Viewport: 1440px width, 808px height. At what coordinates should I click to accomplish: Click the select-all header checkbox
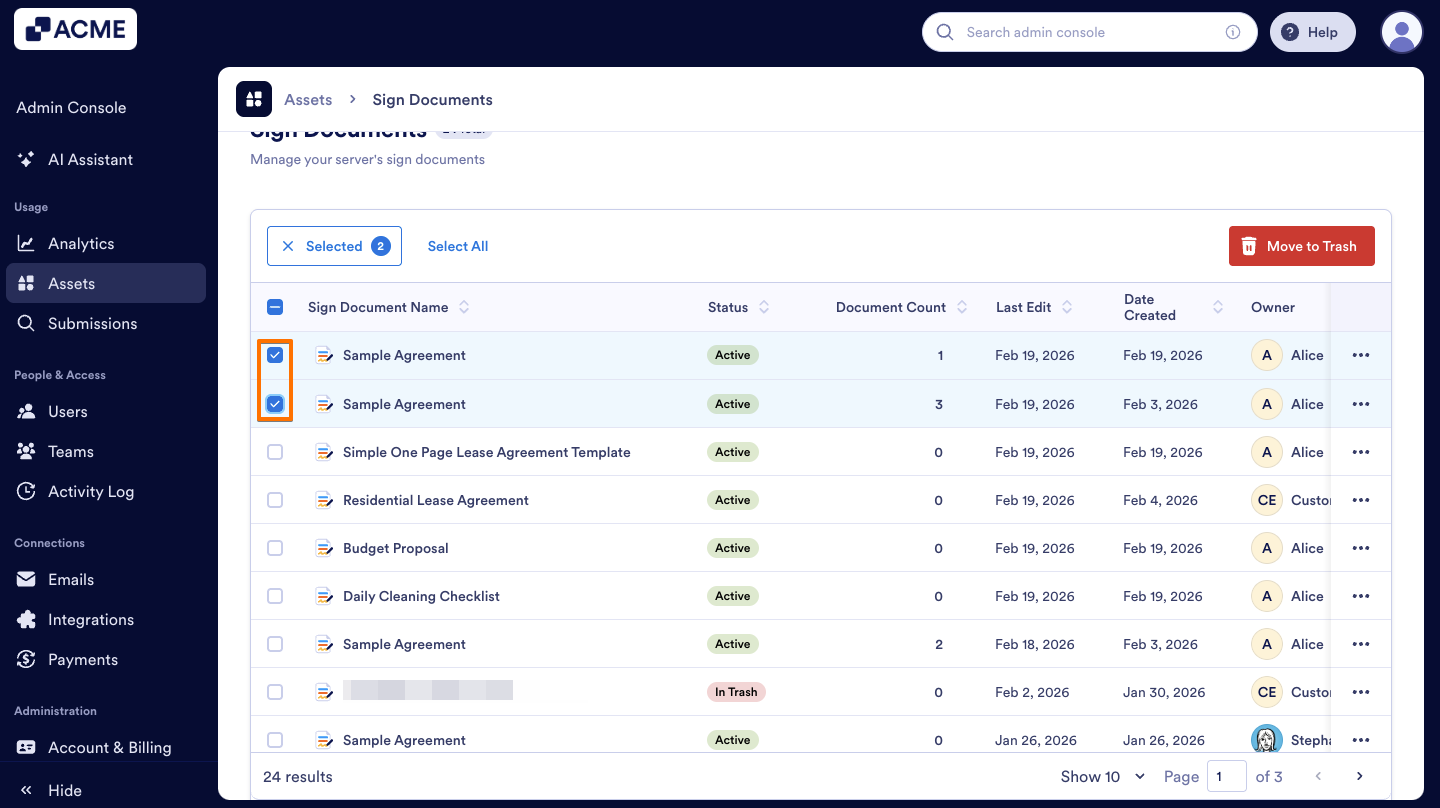pos(275,306)
